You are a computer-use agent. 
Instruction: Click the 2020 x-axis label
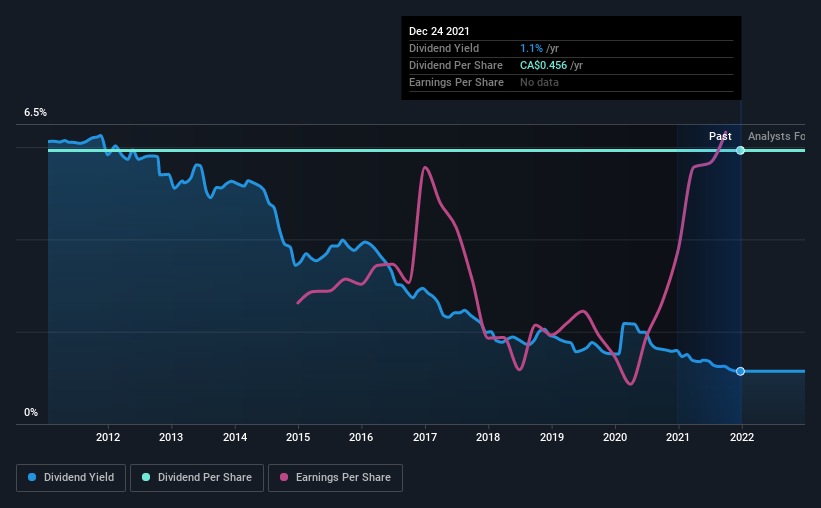pyautogui.click(x=615, y=437)
